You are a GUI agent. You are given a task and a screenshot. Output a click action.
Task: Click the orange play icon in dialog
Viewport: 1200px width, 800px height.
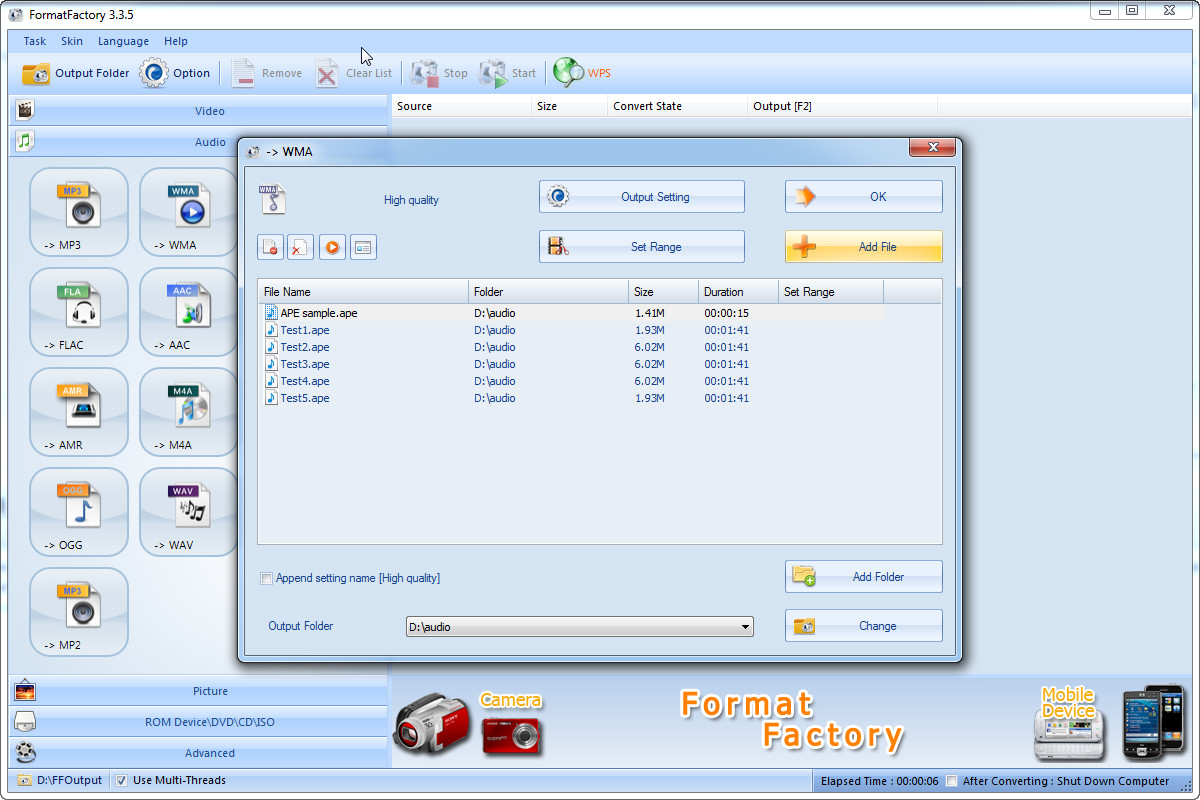pos(332,247)
